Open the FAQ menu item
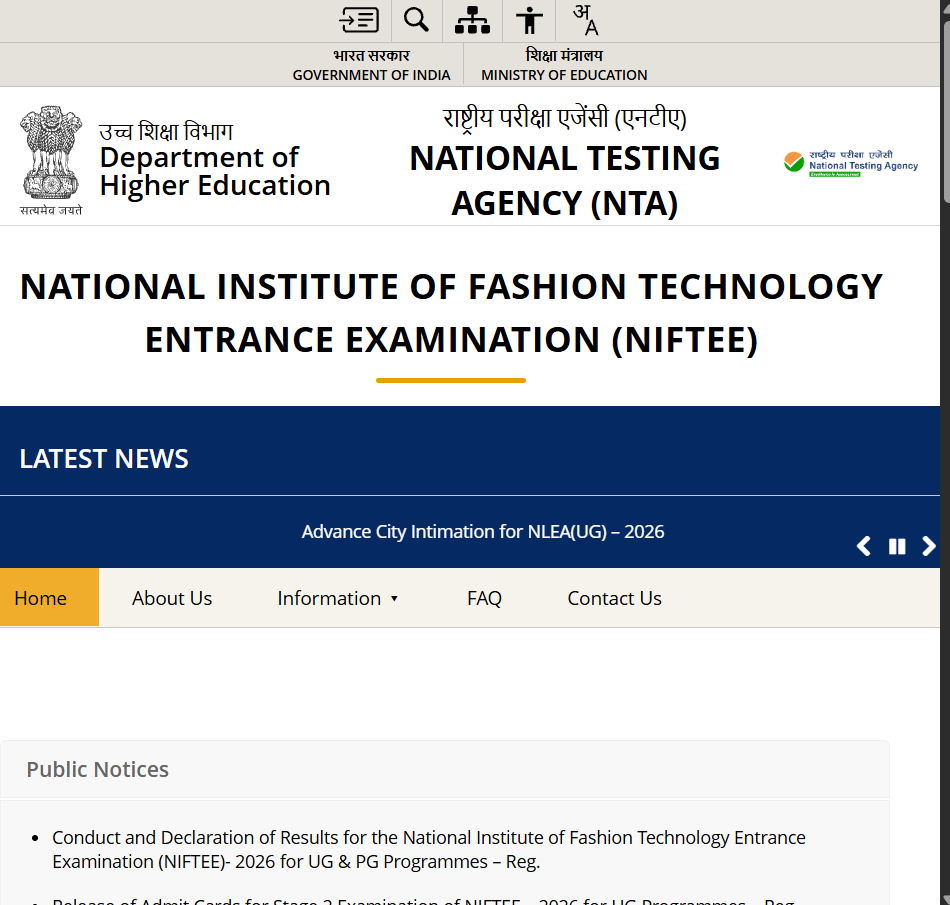 484,598
